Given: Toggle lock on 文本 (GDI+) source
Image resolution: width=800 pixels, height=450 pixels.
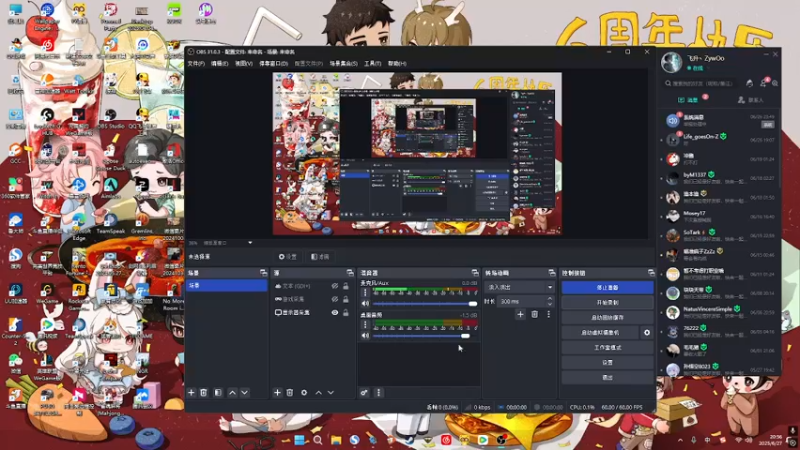Looking at the screenshot, I should pyautogui.click(x=346, y=286).
